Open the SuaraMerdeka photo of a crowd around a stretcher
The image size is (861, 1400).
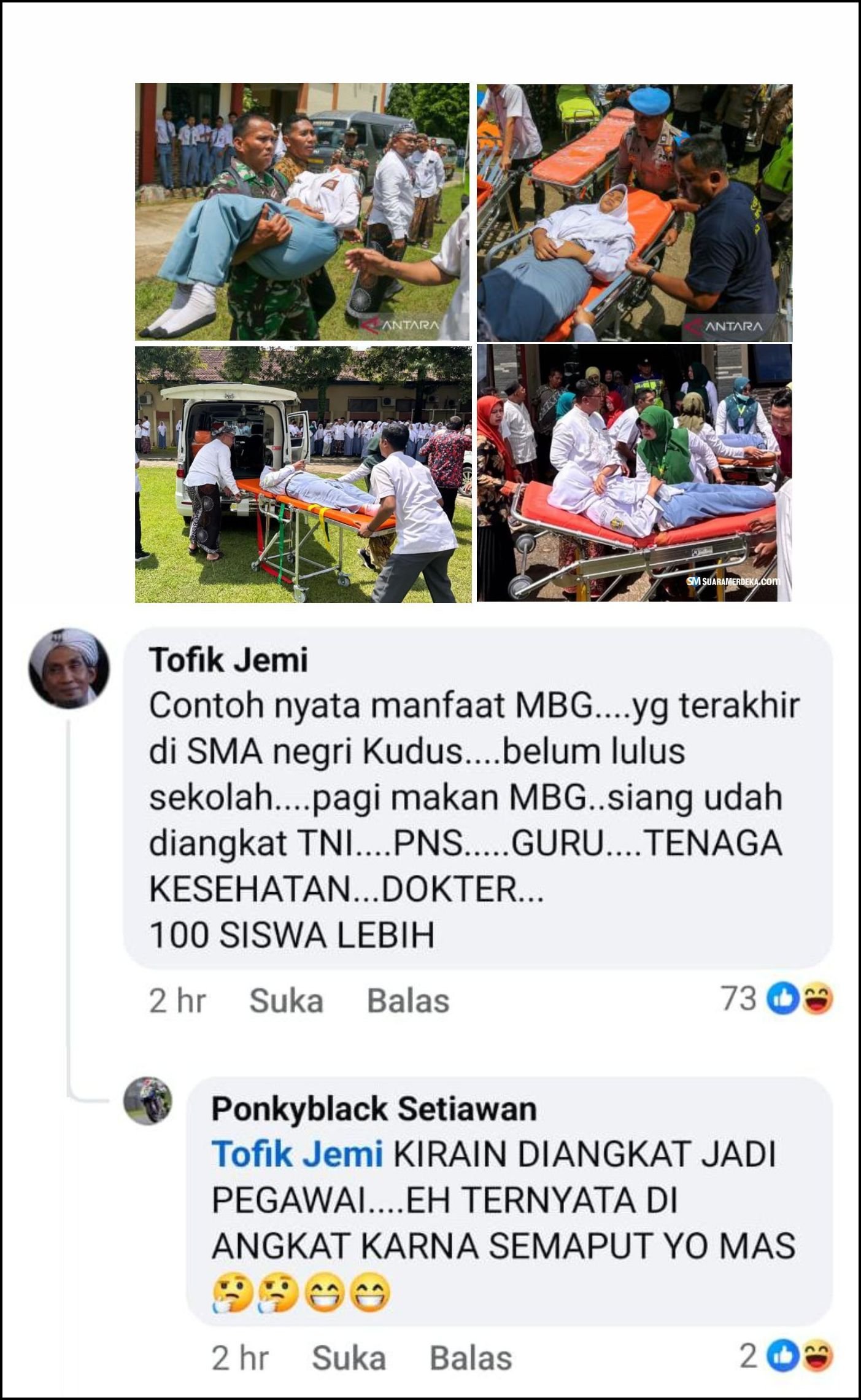pos(635,473)
